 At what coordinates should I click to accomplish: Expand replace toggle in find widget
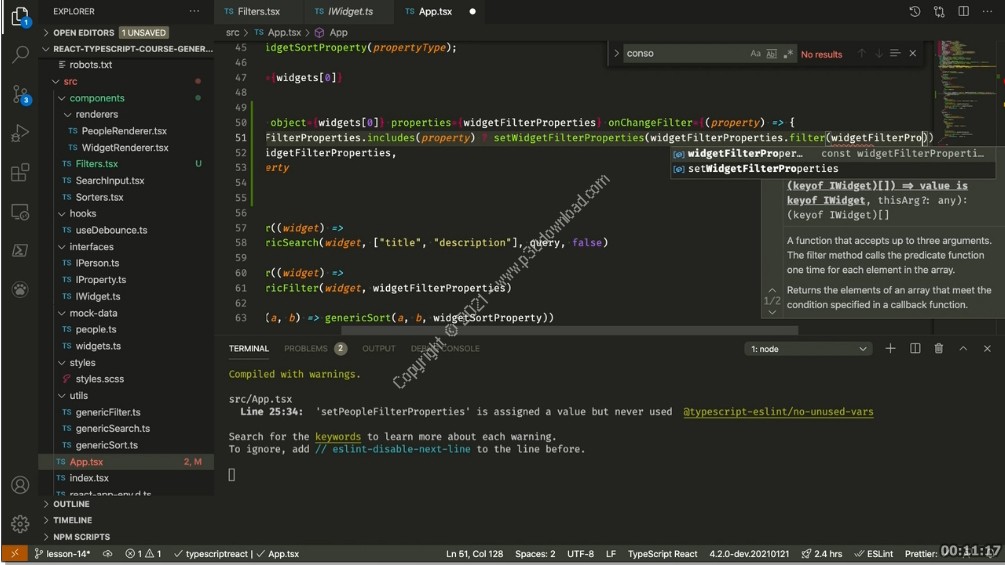pyautogui.click(x=616, y=53)
